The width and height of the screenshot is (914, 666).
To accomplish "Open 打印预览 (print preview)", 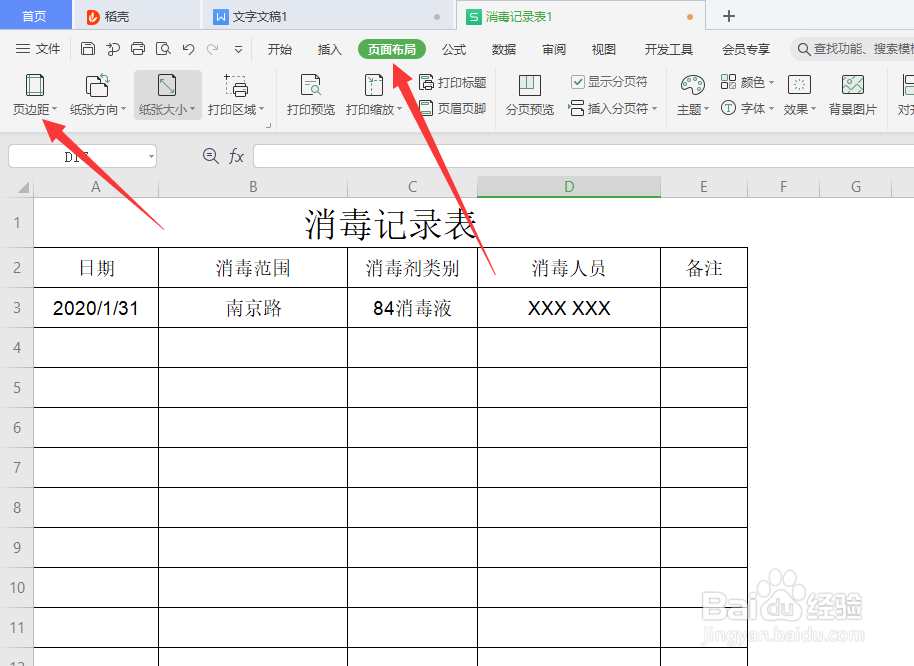I will point(310,95).
